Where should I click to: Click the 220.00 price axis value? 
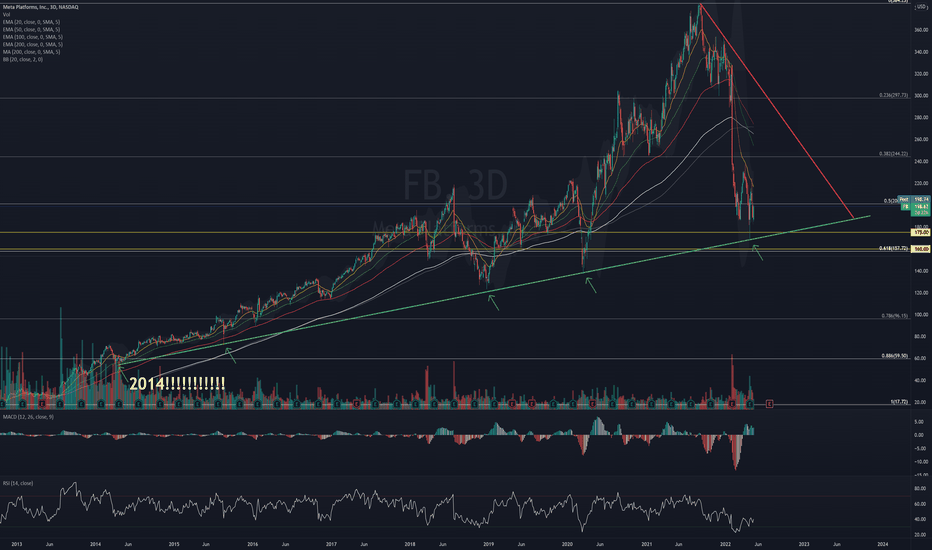pyautogui.click(x=921, y=183)
